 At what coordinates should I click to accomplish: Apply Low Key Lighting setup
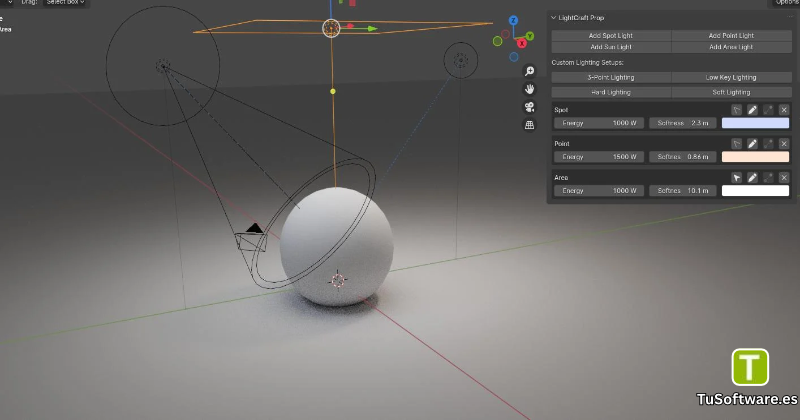pyautogui.click(x=731, y=78)
